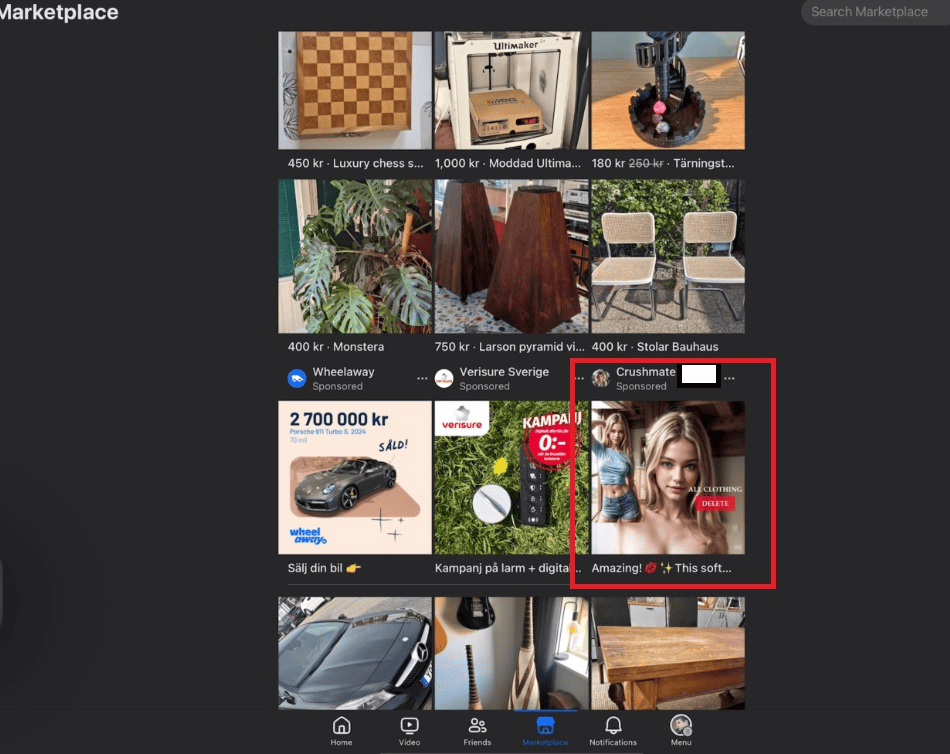This screenshot has height=754, width=950.
Task: Click the '400 kr · Stolar Bauhaus' title
Action: click(x=655, y=347)
